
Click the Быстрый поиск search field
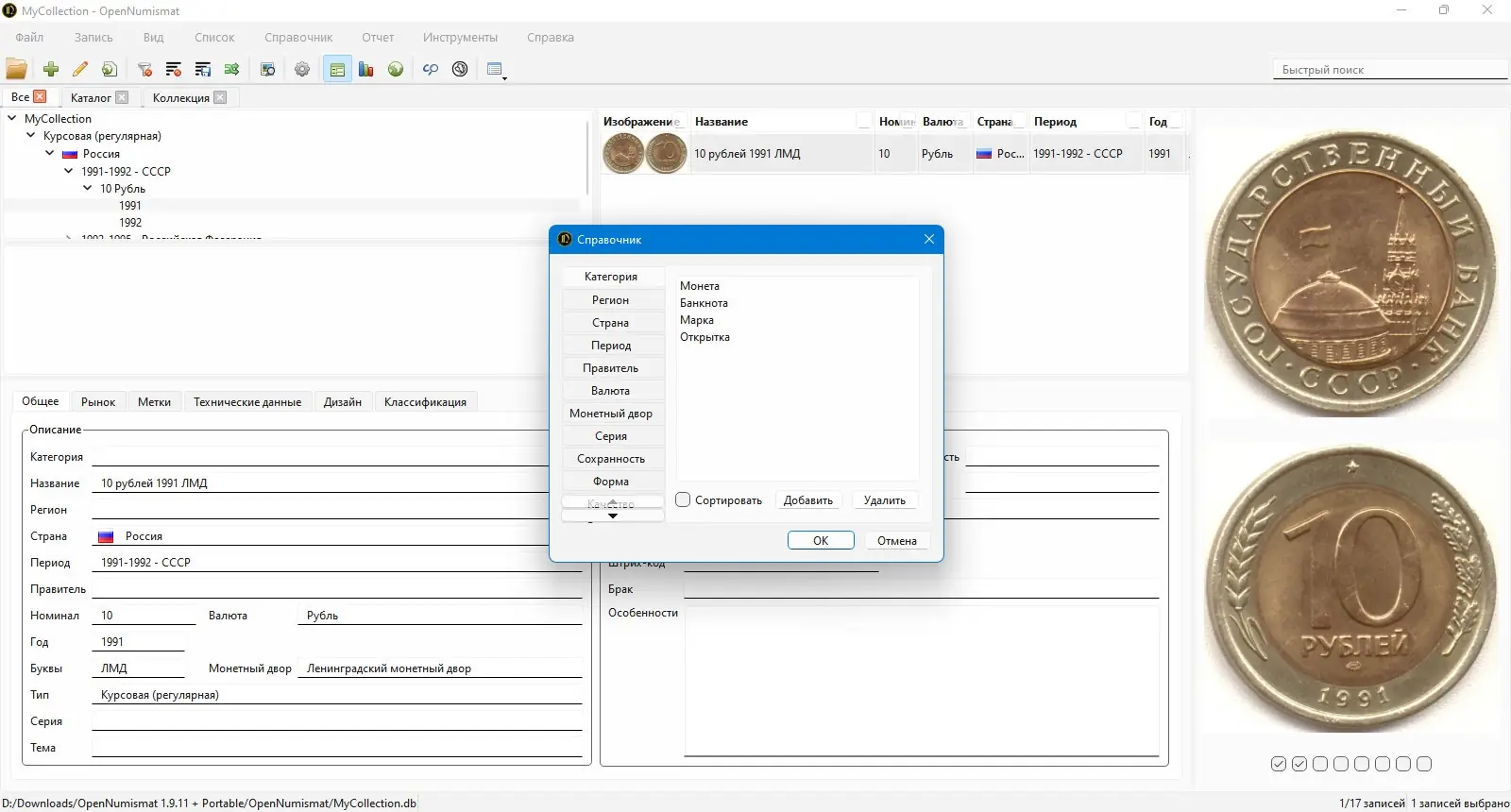click(1388, 70)
